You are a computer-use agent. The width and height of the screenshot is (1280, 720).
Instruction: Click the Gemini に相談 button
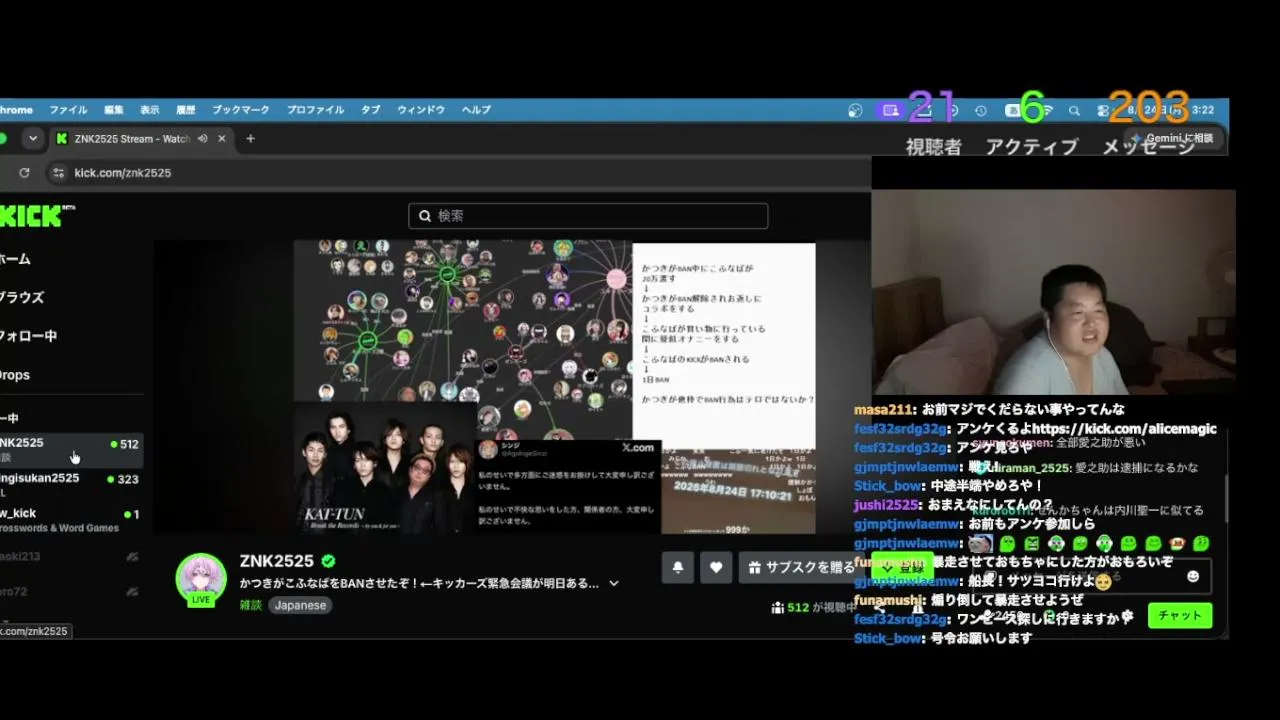click(1172, 138)
